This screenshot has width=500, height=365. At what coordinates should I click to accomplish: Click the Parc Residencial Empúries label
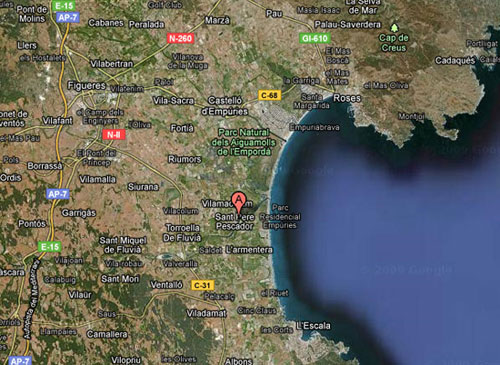tap(280, 216)
